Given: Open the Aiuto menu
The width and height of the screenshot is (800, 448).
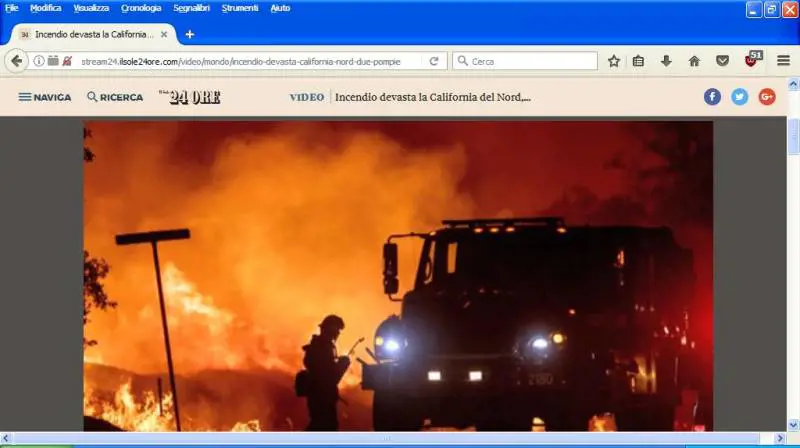Looking at the screenshot, I should point(280,8).
